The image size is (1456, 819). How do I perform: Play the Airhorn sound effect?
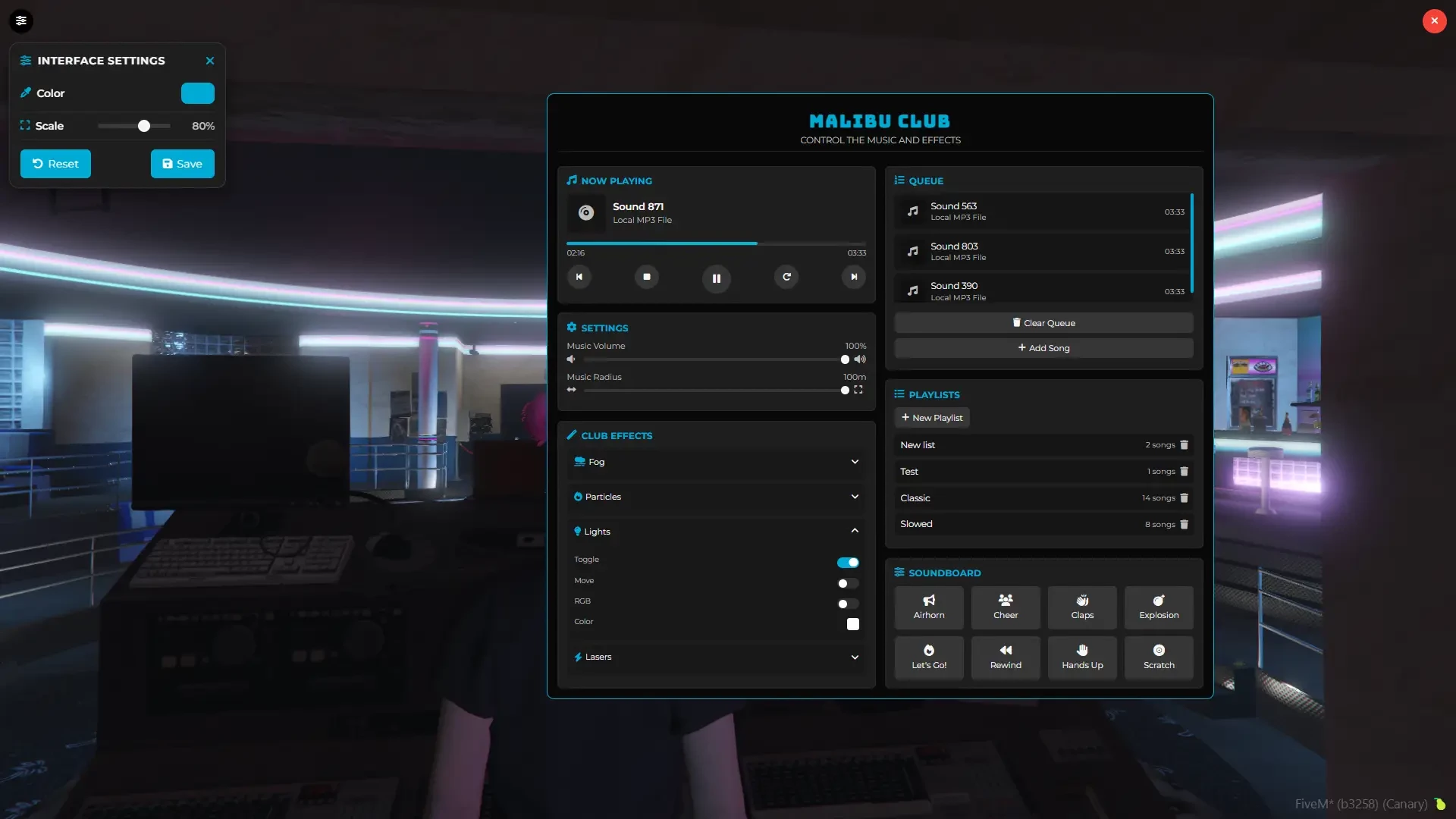pos(929,607)
